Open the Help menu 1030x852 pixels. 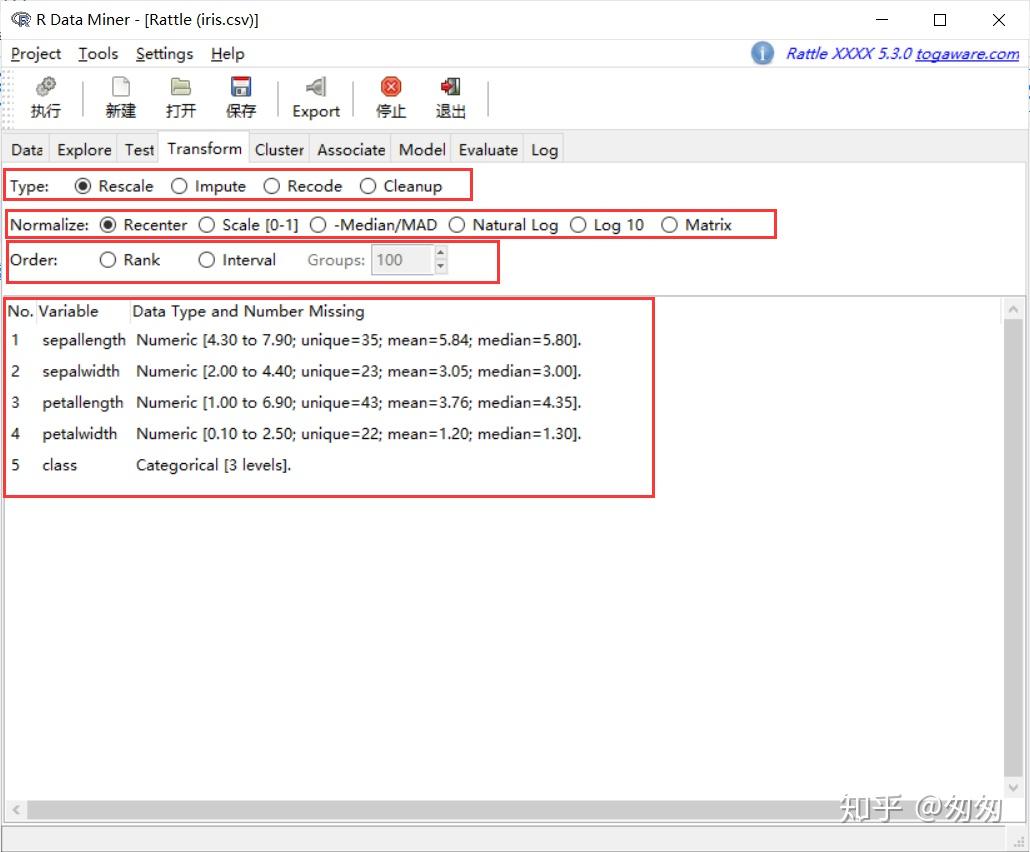(227, 54)
